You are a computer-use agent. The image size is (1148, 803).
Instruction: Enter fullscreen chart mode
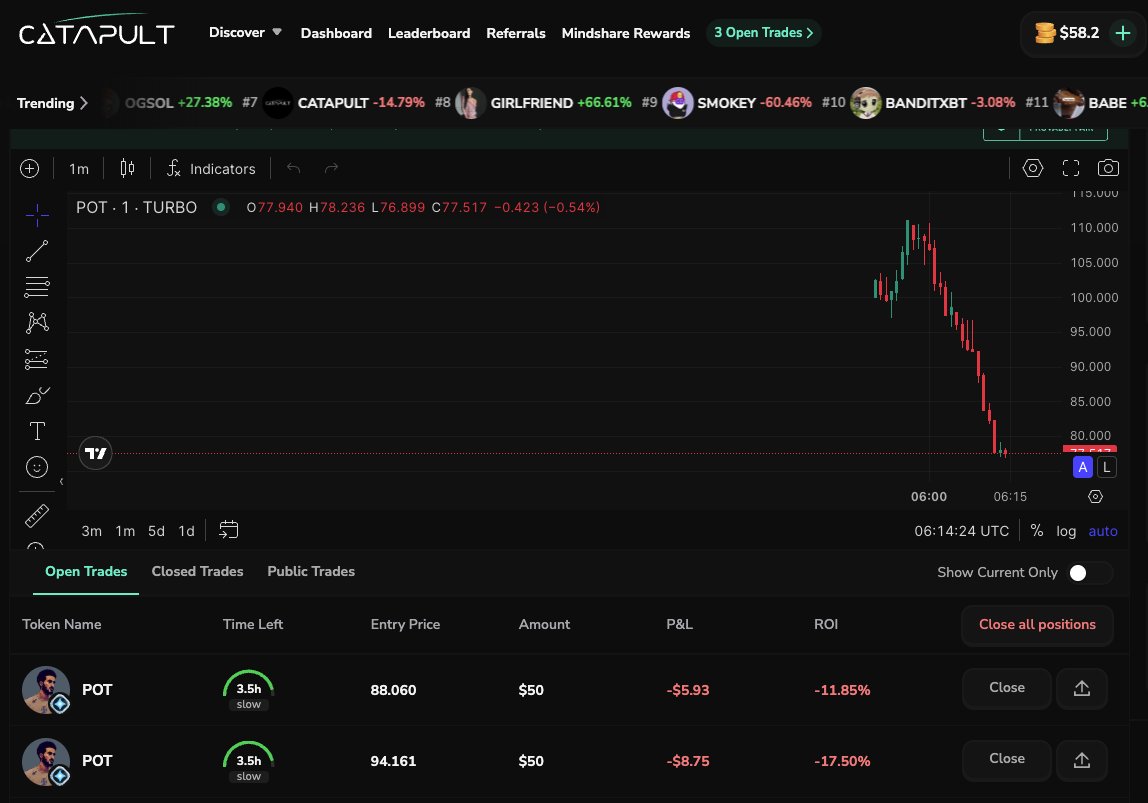click(x=1070, y=168)
